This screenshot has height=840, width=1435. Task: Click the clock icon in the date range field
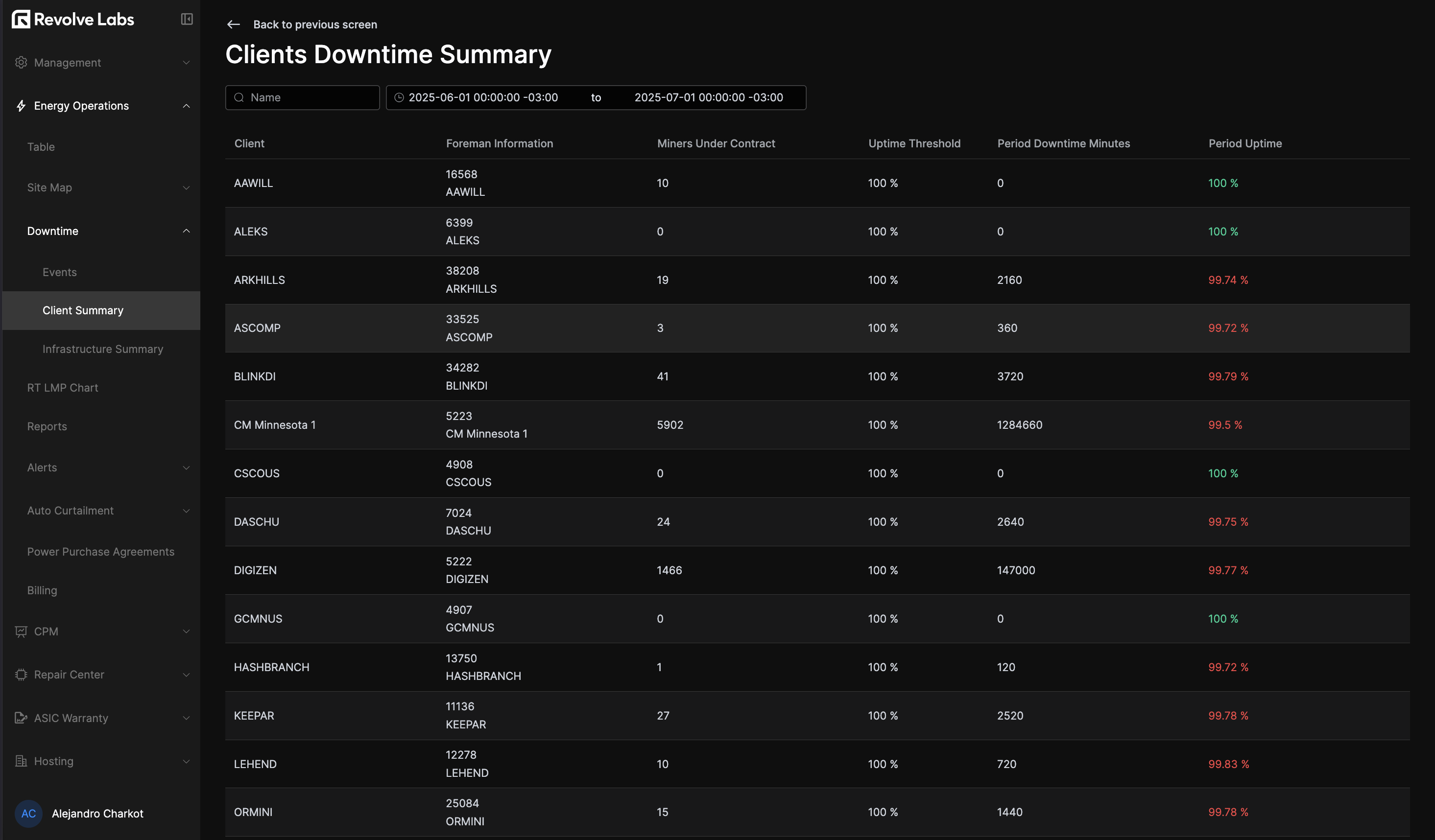[399, 97]
